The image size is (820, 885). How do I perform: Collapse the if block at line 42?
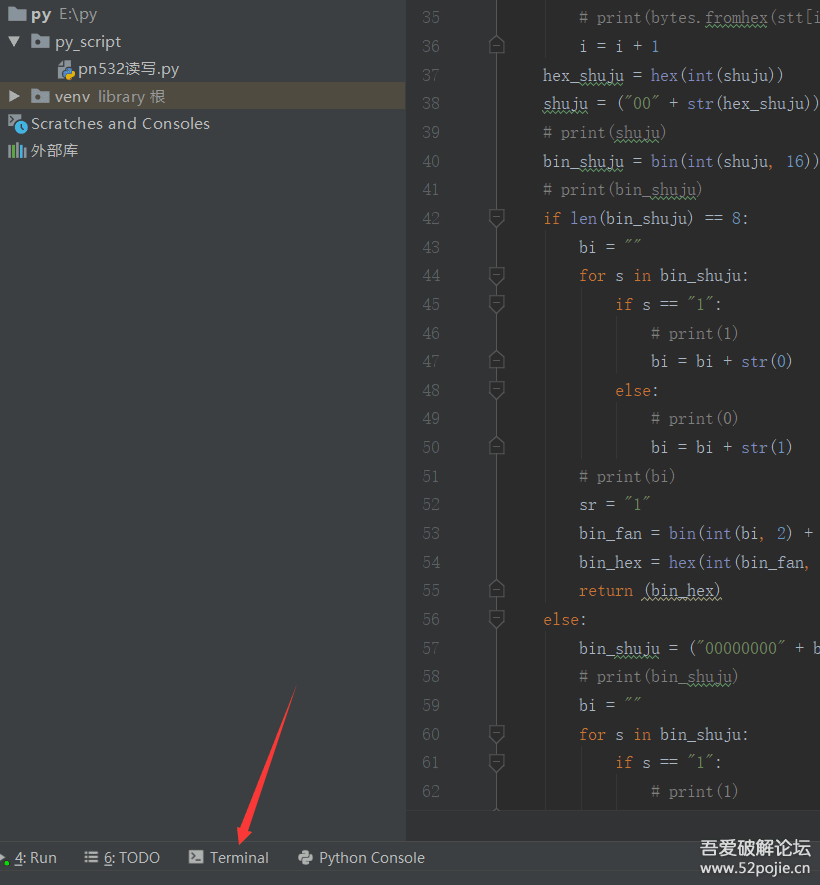tap(497, 218)
